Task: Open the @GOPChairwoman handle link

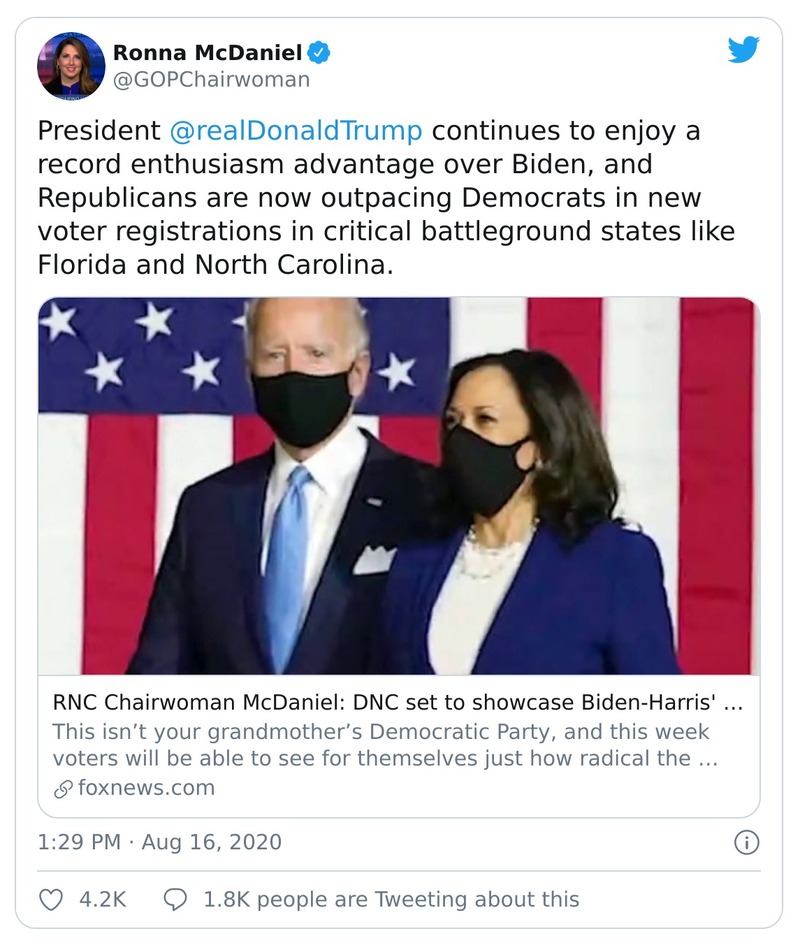Action: coord(211,79)
